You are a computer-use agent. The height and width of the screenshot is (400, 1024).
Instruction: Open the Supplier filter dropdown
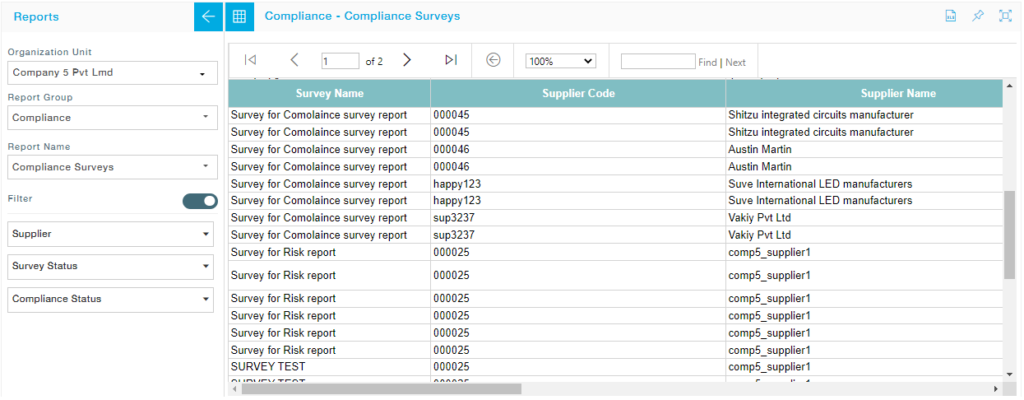point(112,234)
